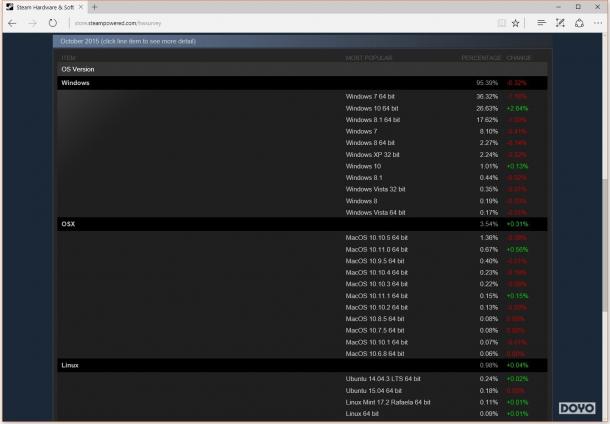Make a web note with the pen icon
Image resolution: width=610 pixels, height=424 pixels.
tap(560, 23)
